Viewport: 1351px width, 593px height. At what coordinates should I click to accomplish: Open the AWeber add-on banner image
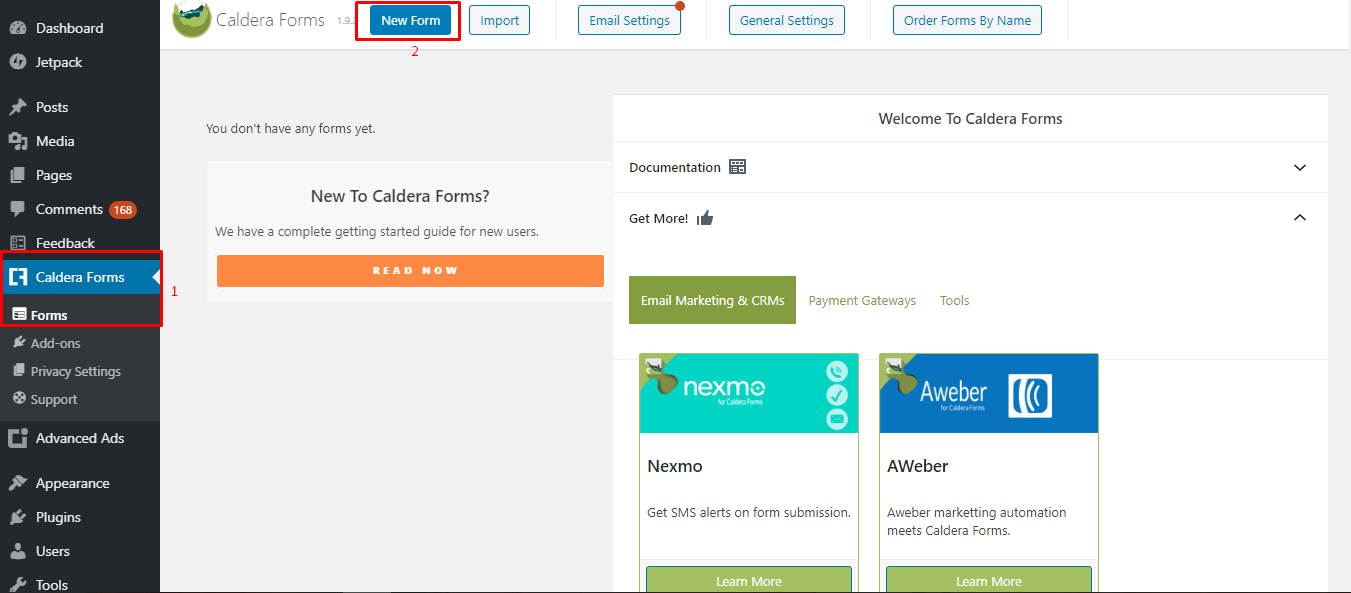point(989,393)
